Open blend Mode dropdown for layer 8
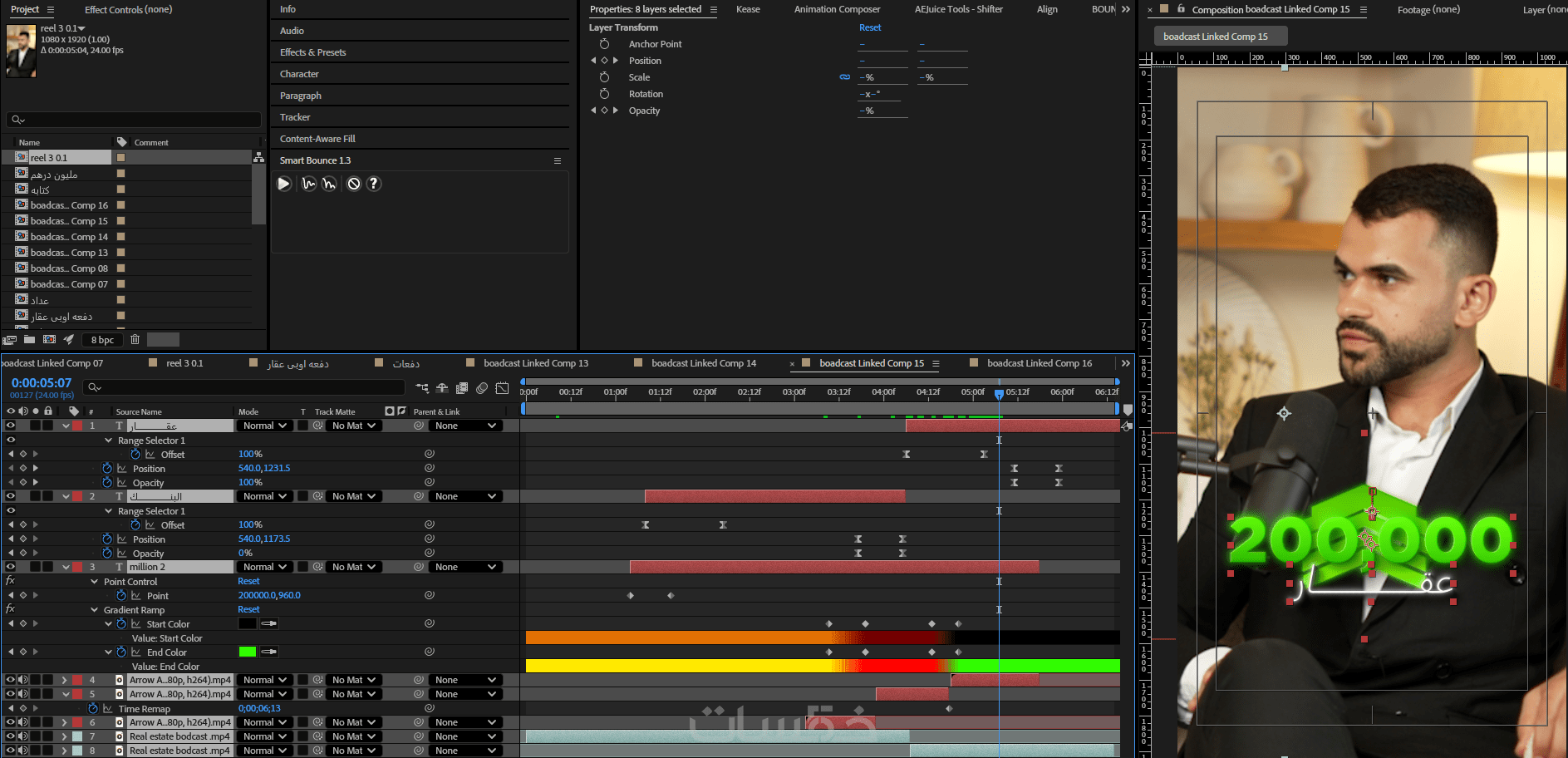 pyautogui.click(x=264, y=751)
